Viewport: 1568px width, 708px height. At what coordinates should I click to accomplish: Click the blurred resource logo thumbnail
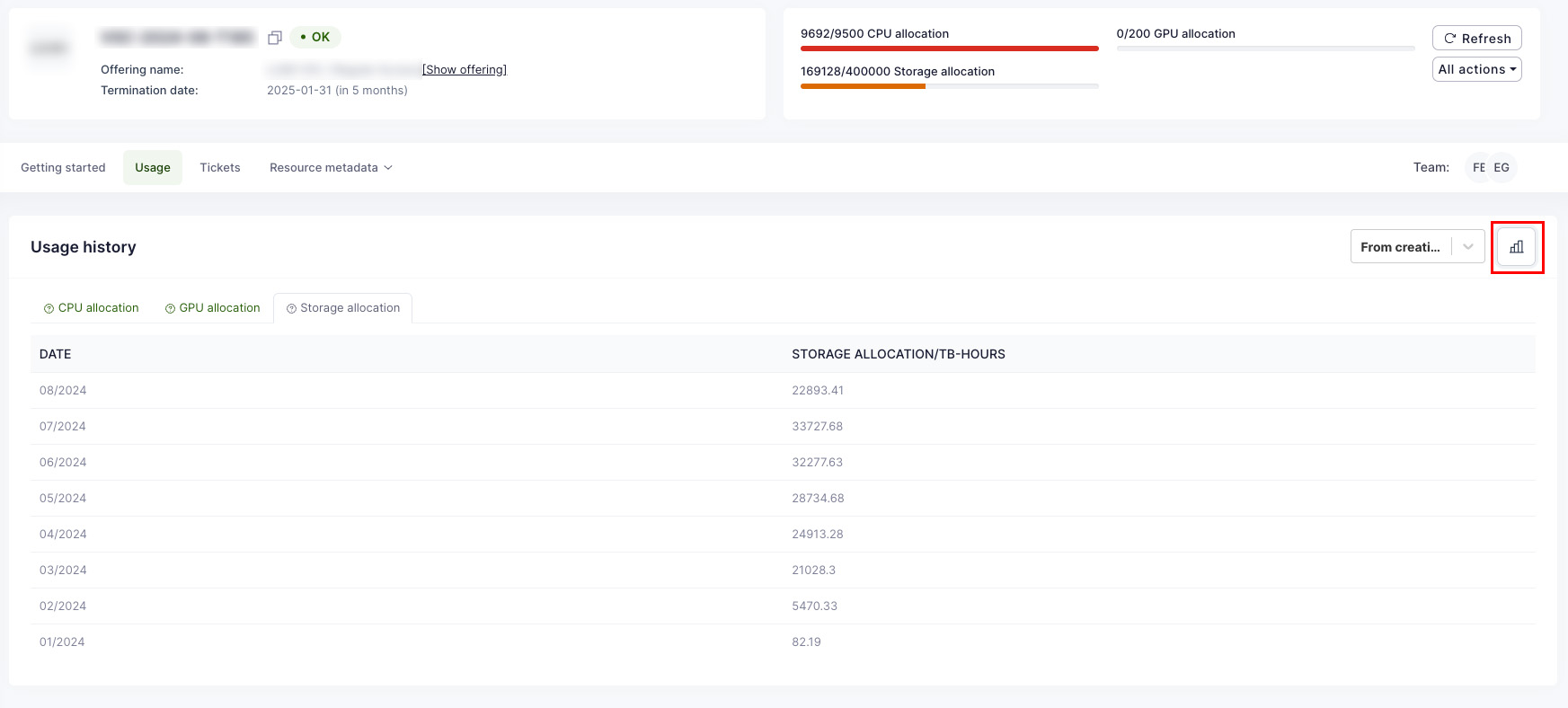(49, 48)
